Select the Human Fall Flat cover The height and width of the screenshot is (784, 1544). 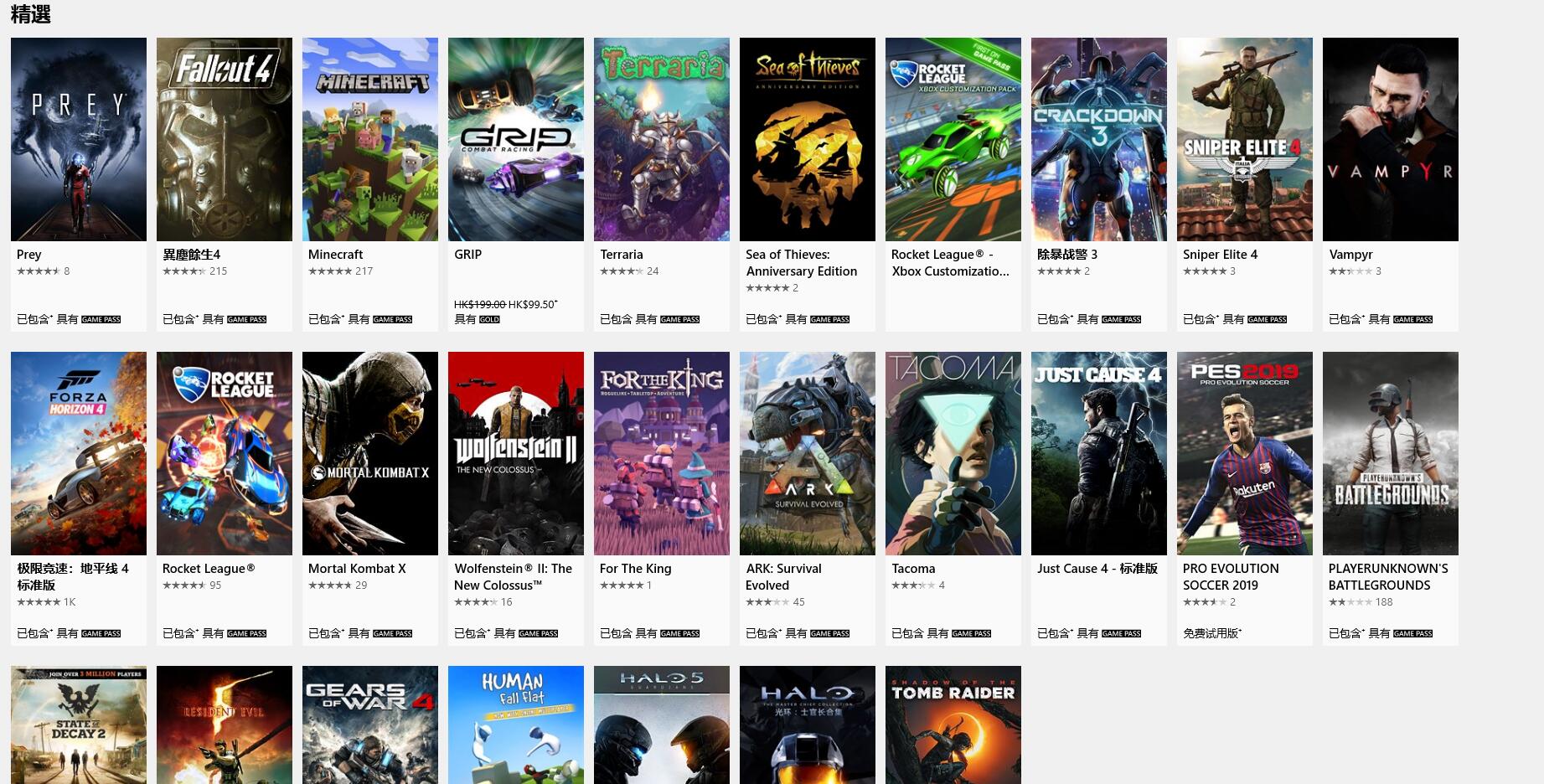(x=516, y=725)
